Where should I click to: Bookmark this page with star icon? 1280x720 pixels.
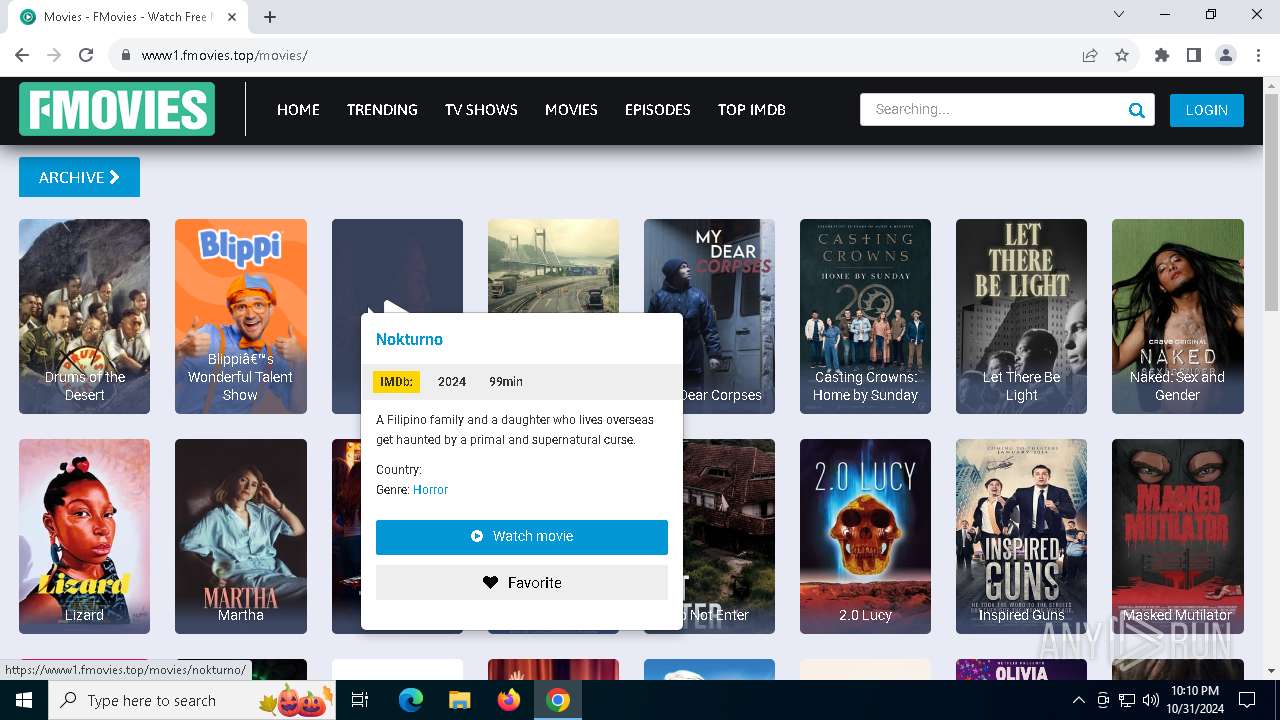click(x=1122, y=55)
